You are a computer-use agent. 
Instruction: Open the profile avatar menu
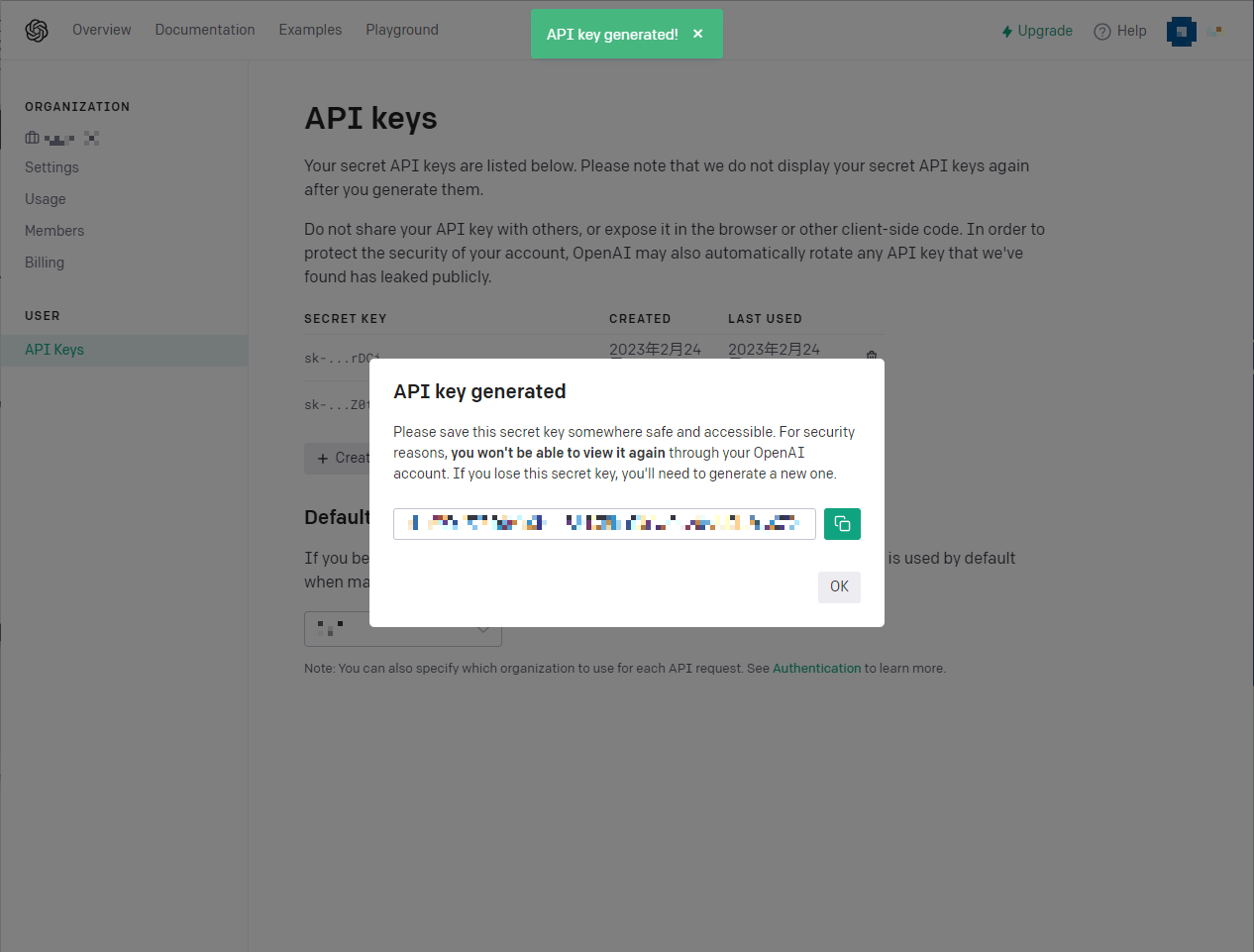point(1181,31)
